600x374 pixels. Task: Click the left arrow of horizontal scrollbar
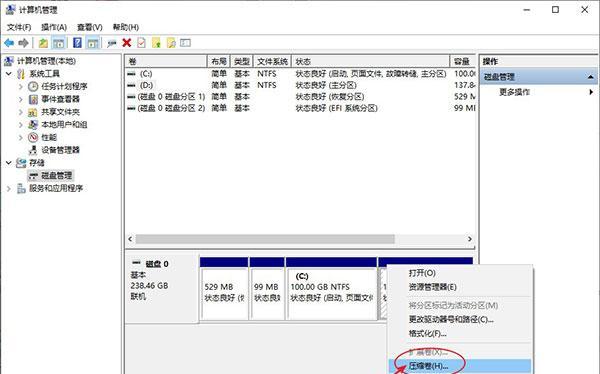click(130, 239)
